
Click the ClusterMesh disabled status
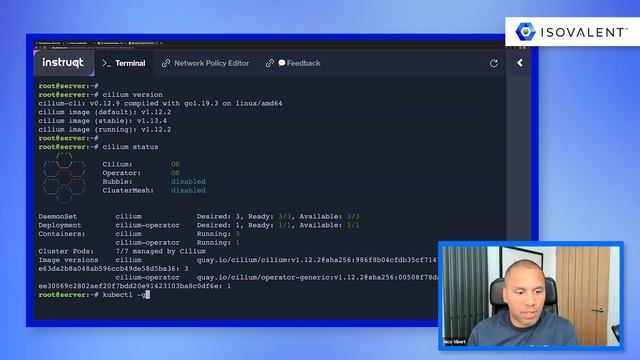tap(188, 190)
